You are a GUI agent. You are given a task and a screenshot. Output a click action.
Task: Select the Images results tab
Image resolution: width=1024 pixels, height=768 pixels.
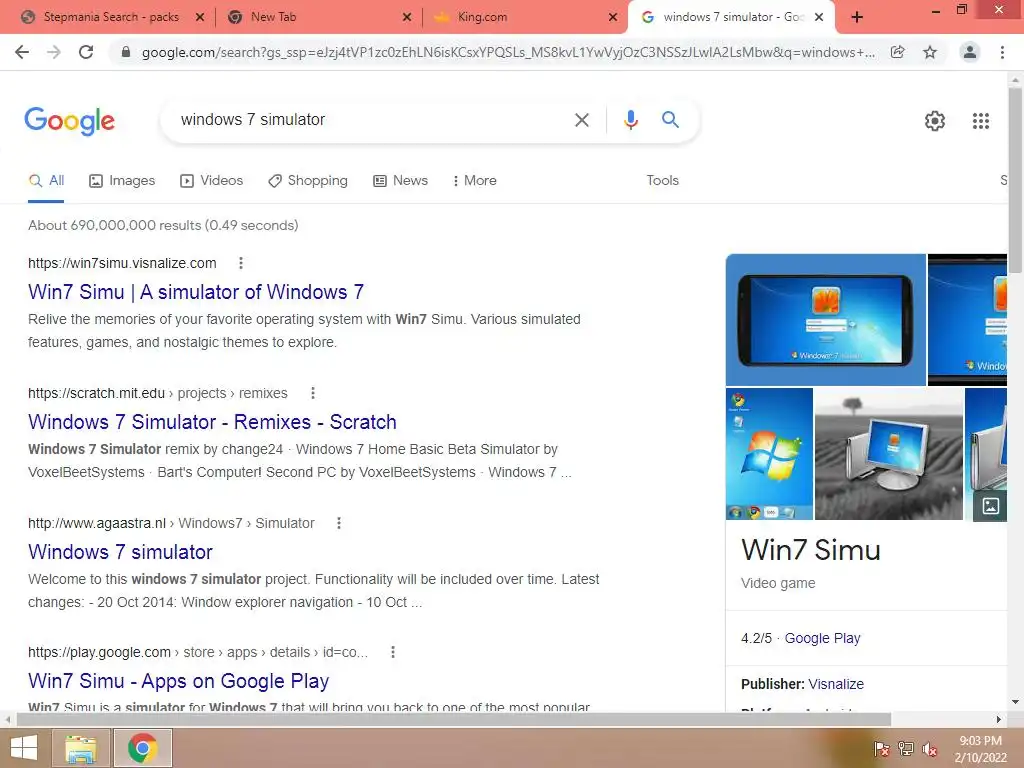coord(122,180)
